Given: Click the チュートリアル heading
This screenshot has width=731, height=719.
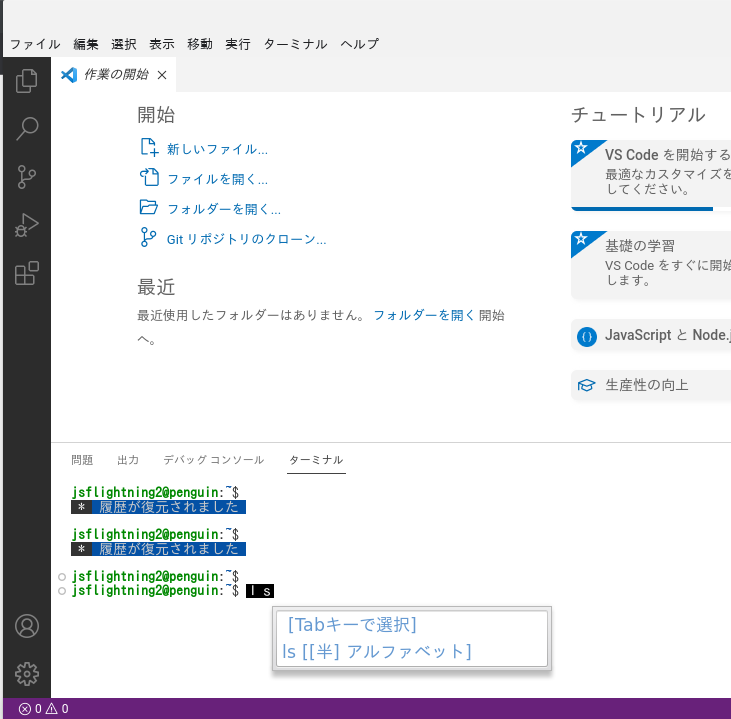Looking at the screenshot, I should [638, 115].
